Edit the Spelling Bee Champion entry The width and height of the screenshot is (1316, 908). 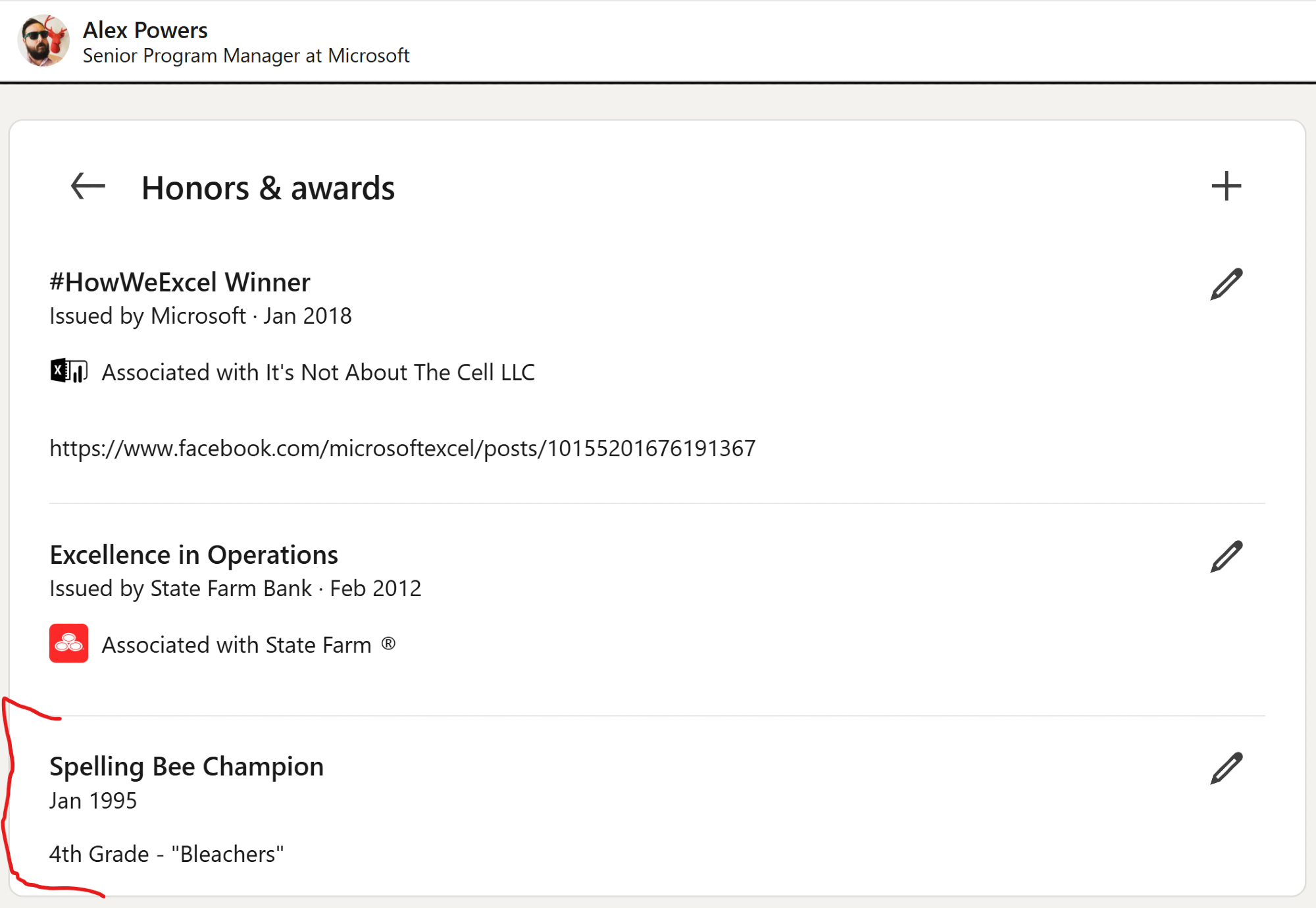click(1226, 768)
